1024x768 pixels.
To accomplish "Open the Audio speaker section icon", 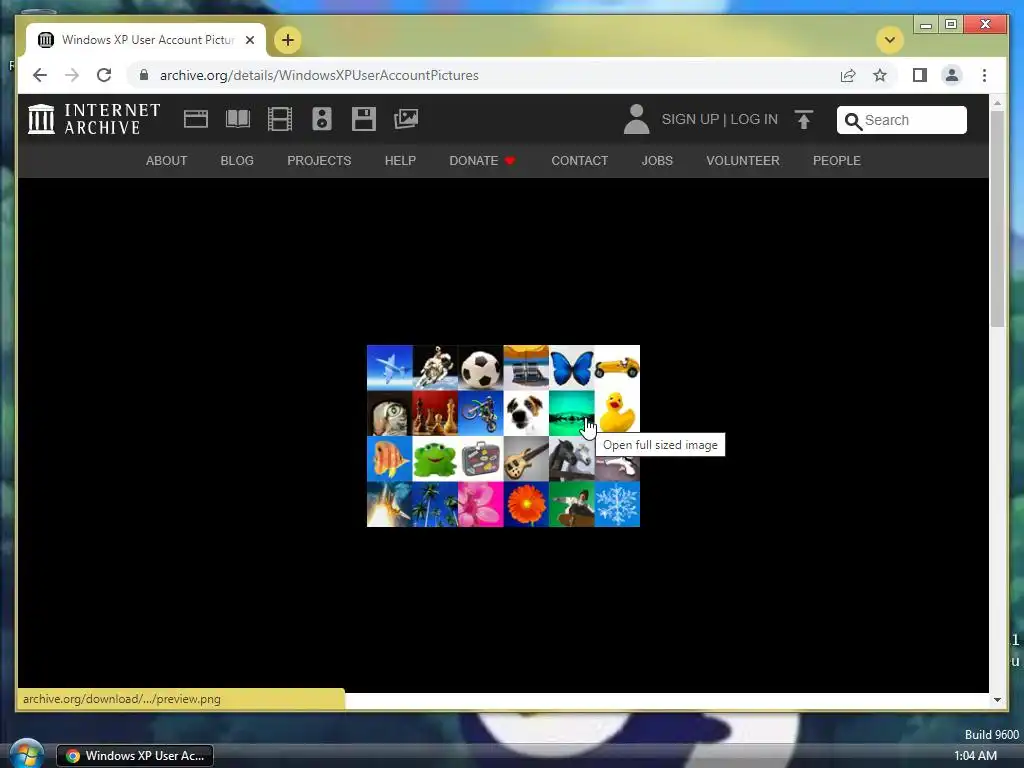I will (322, 120).
